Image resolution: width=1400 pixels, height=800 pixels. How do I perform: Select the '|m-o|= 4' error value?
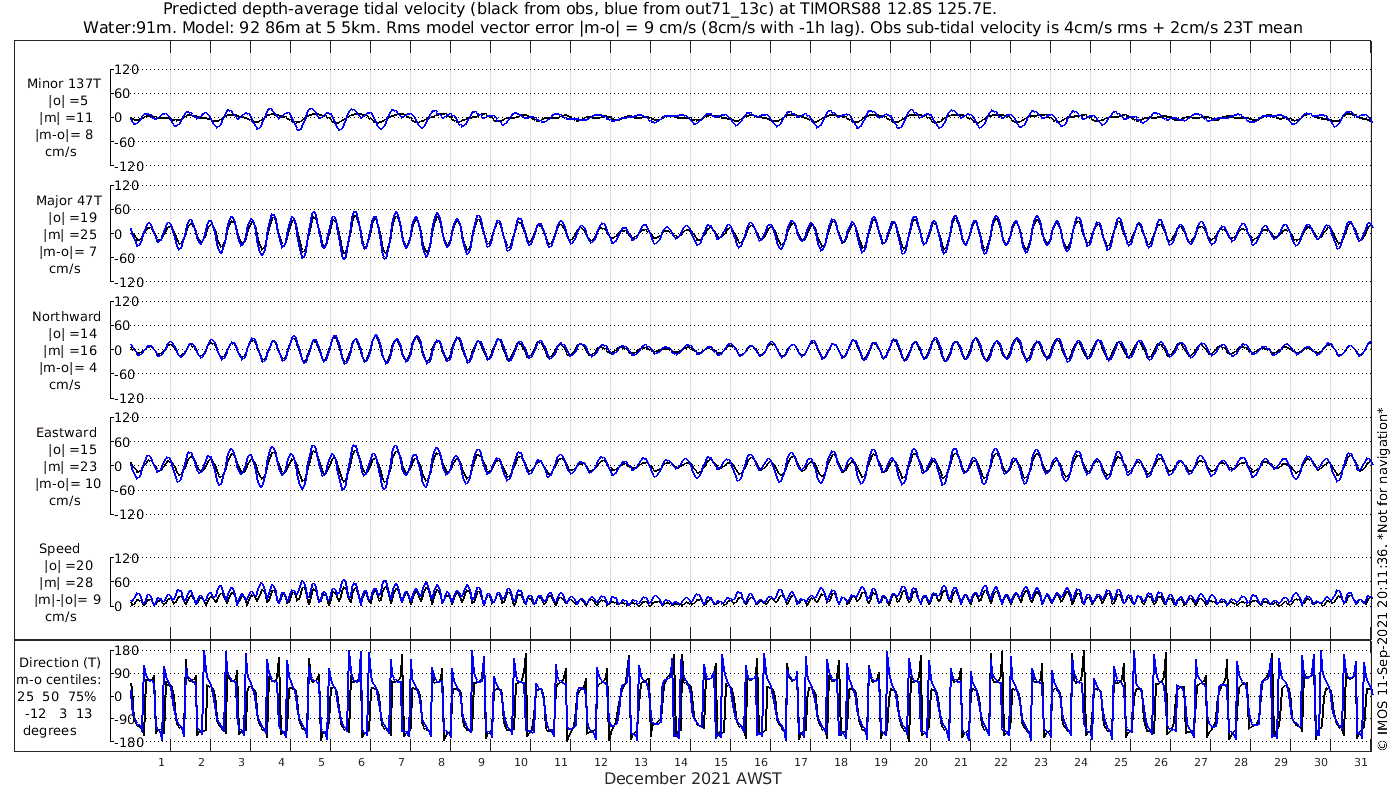click(x=67, y=367)
